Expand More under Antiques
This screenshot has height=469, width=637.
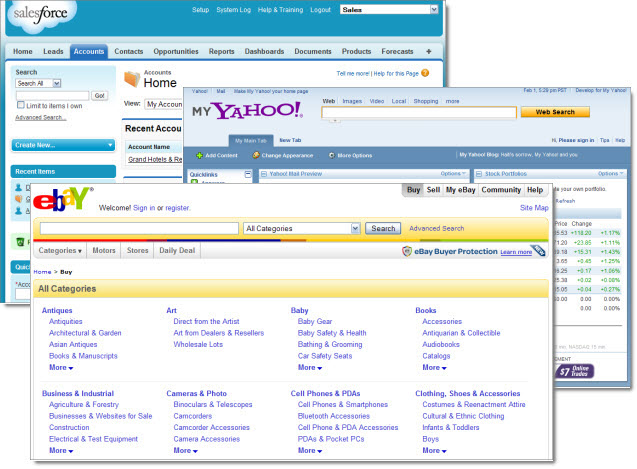61,367
